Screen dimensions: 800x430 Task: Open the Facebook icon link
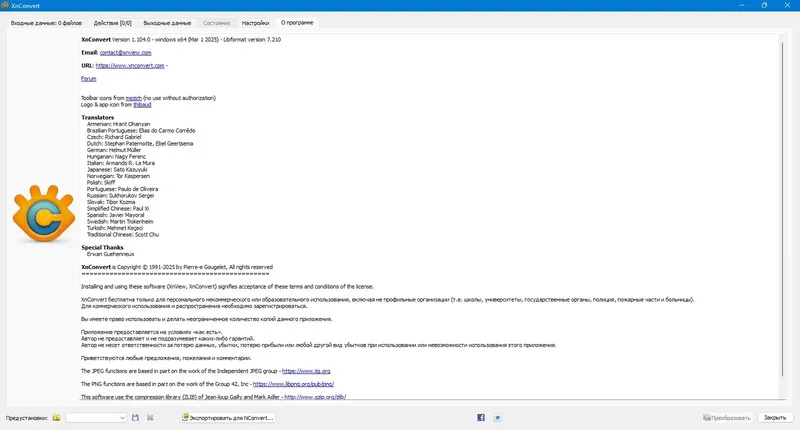[x=481, y=418]
